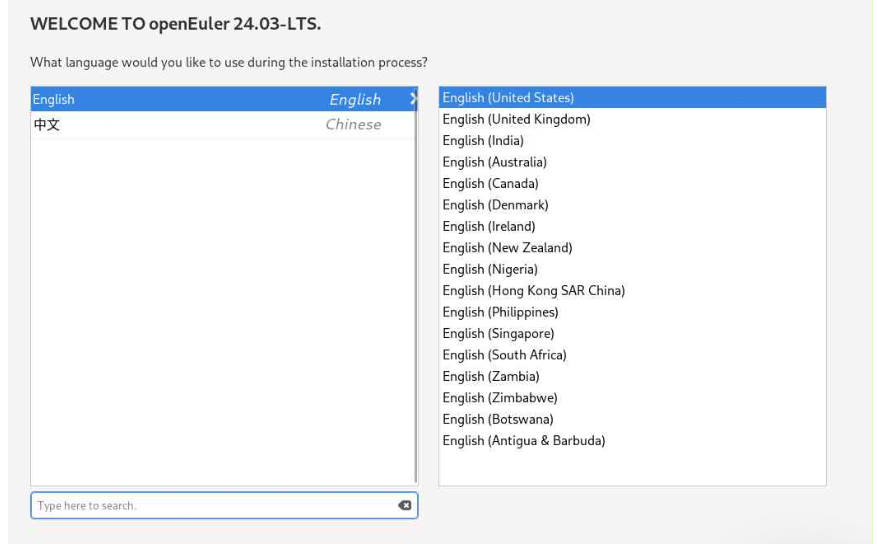Choose English (United Kingdom) locale

[632, 119]
